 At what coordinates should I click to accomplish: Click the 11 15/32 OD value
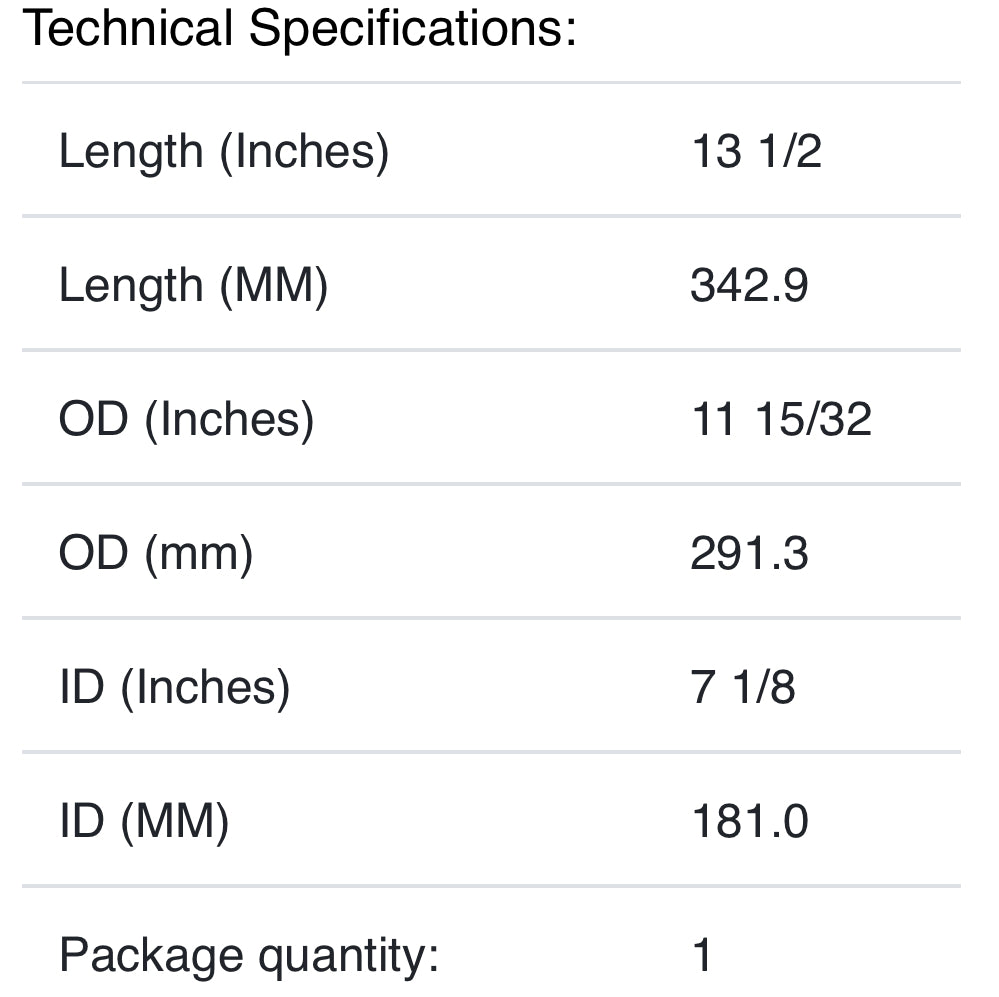[x=781, y=419]
